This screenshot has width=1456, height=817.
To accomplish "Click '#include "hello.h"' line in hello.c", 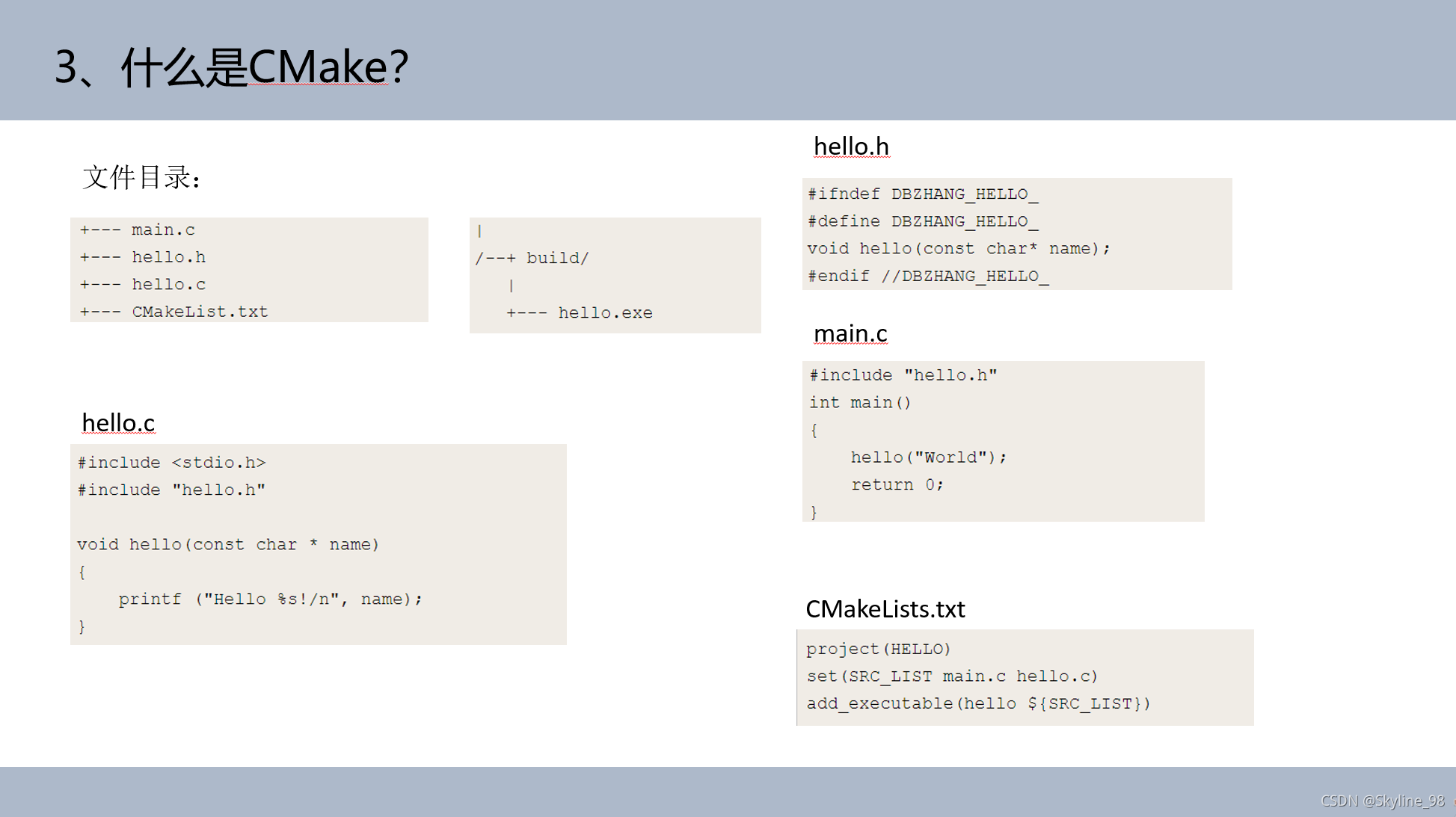I will 171,490.
